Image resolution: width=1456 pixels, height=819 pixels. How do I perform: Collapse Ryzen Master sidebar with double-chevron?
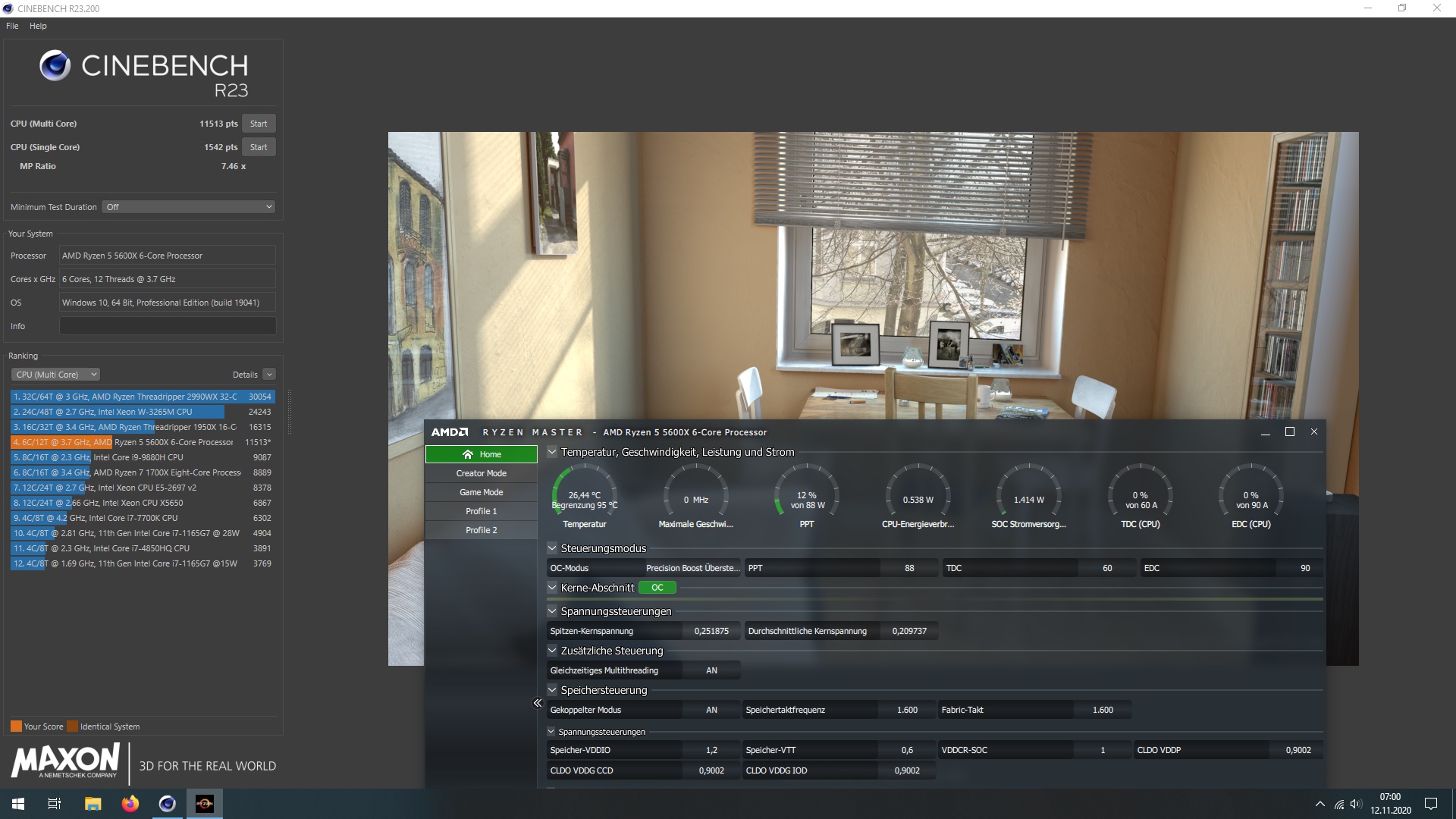pos(538,703)
